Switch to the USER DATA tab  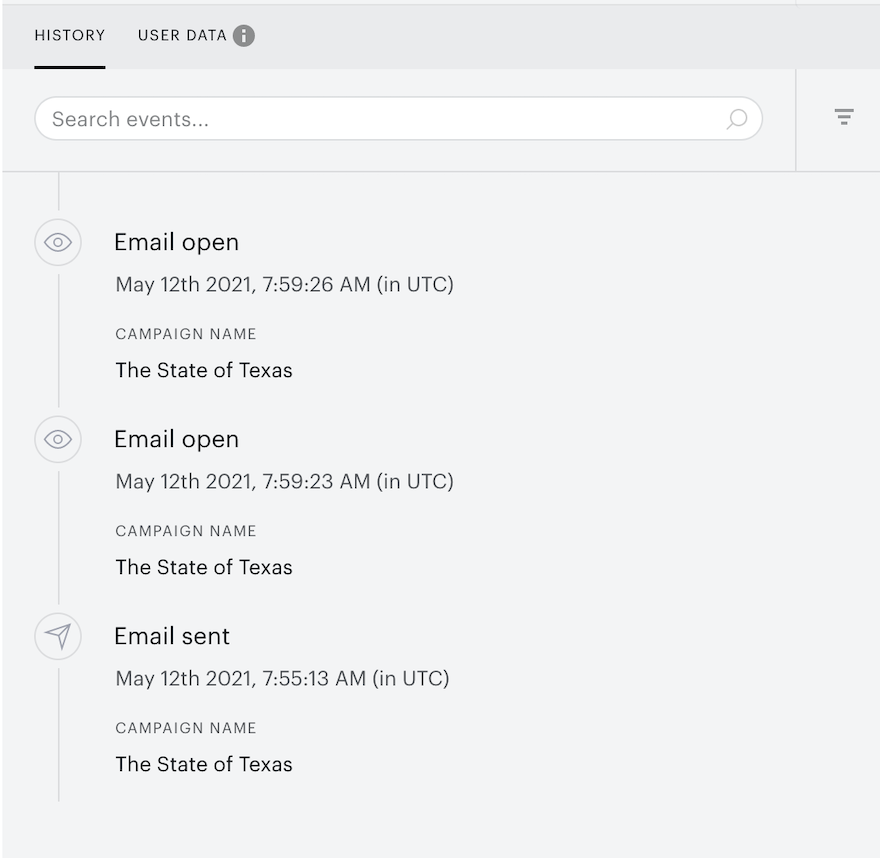tap(182, 35)
